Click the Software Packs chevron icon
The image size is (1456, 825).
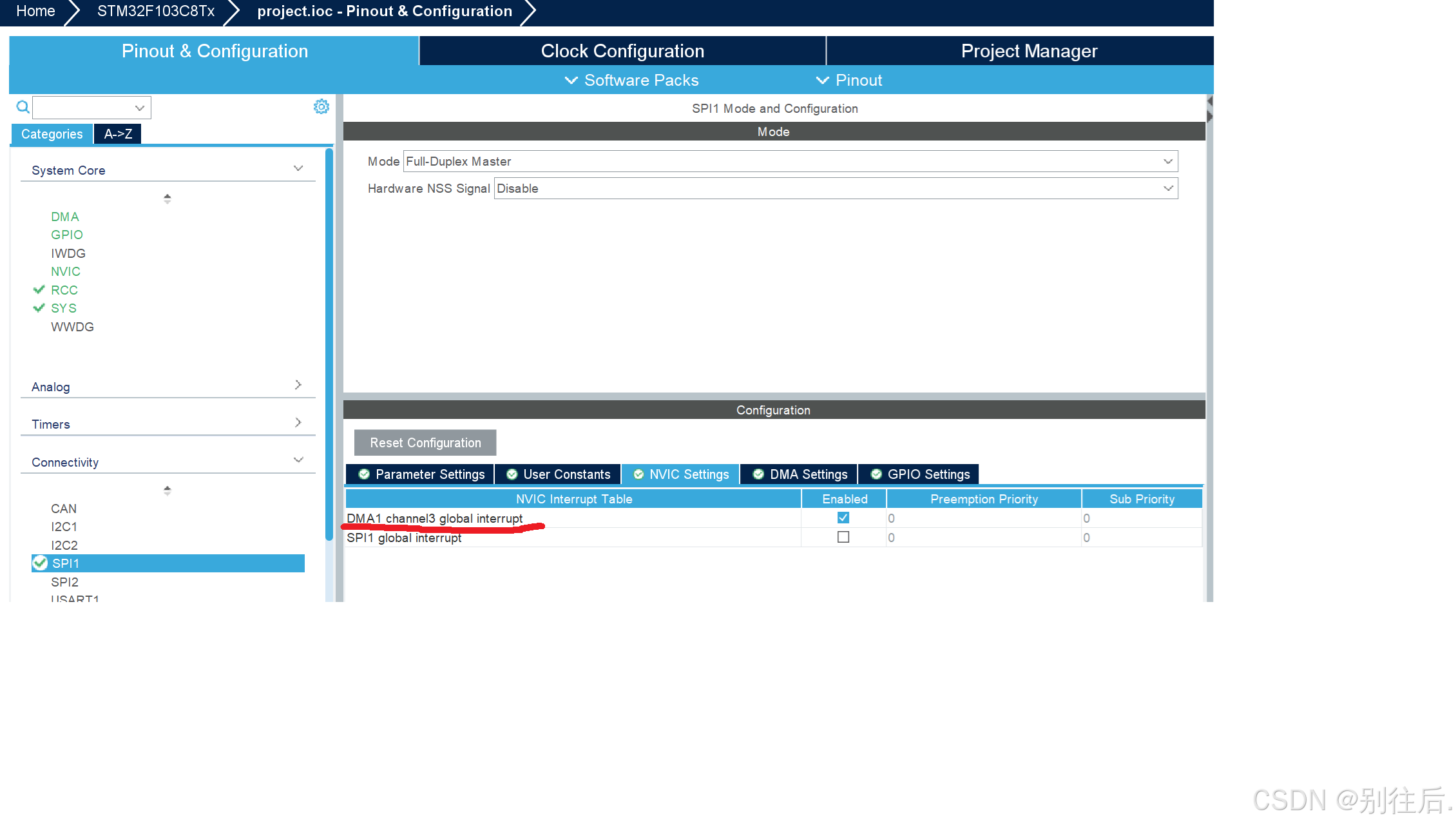pyautogui.click(x=571, y=81)
